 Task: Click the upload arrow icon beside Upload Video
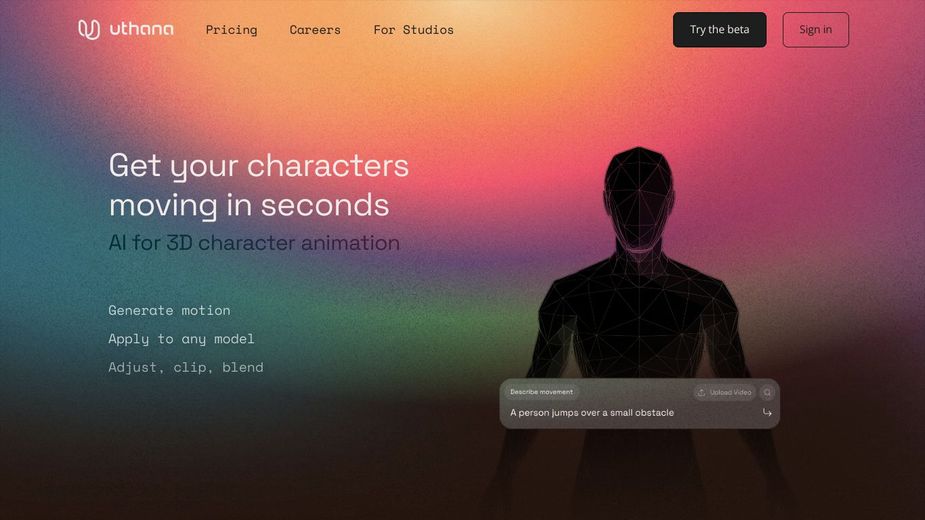click(701, 393)
